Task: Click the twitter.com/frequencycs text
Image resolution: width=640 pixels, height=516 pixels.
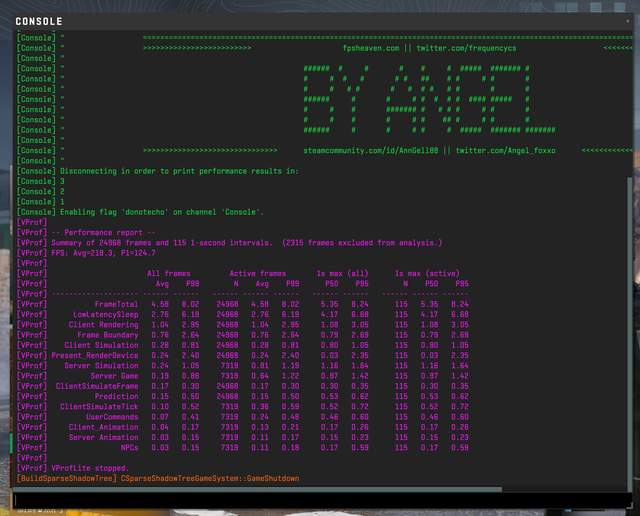Action: (x=466, y=48)
